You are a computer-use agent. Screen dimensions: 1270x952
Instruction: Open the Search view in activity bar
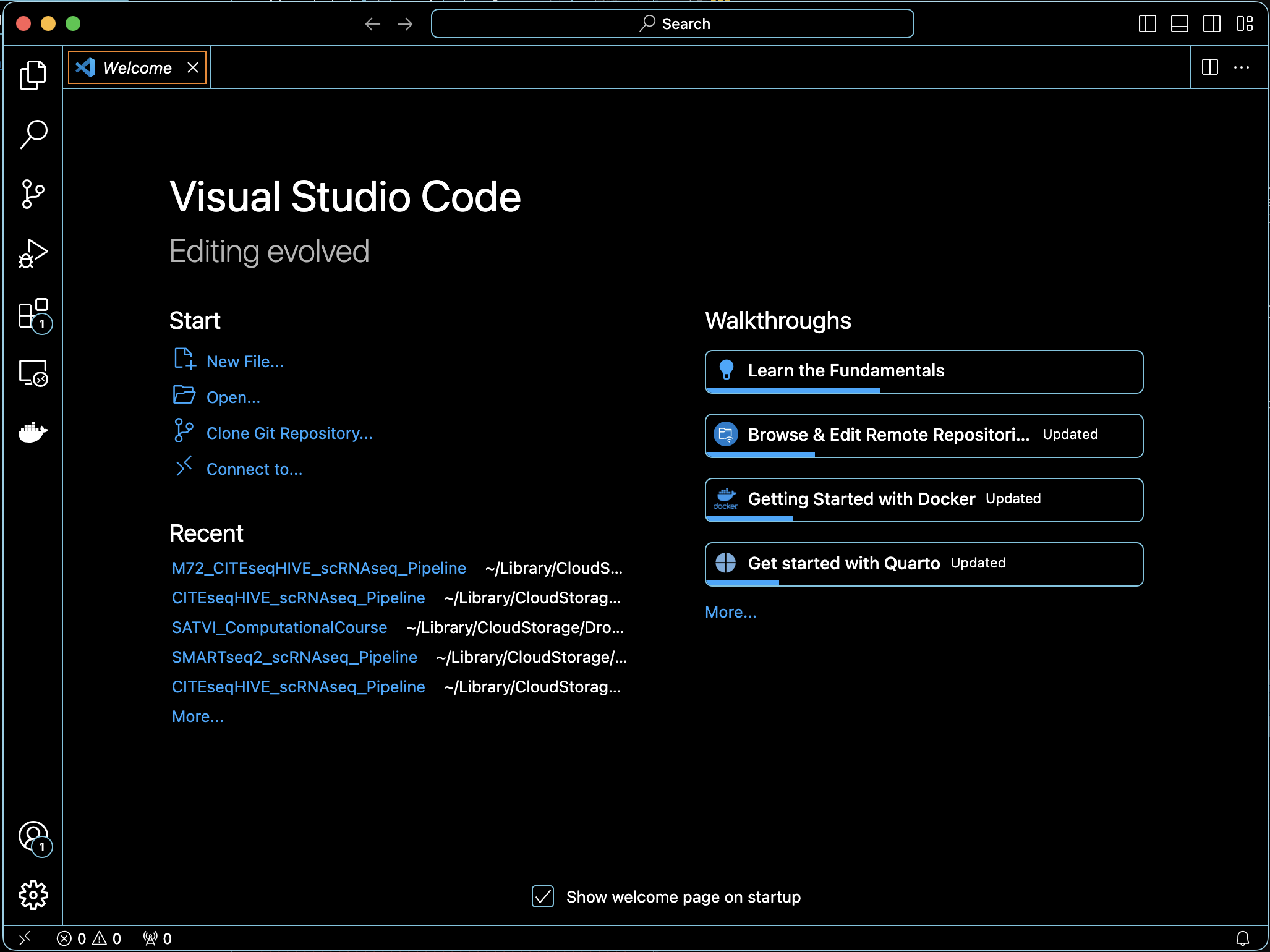coord(33,134)
